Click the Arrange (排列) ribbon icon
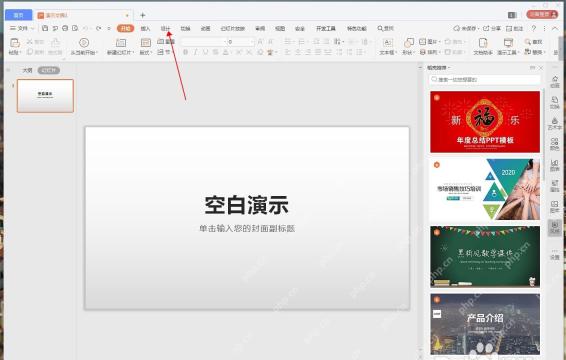The width and height of the screenshot is (566, 360). coord(422,52)
